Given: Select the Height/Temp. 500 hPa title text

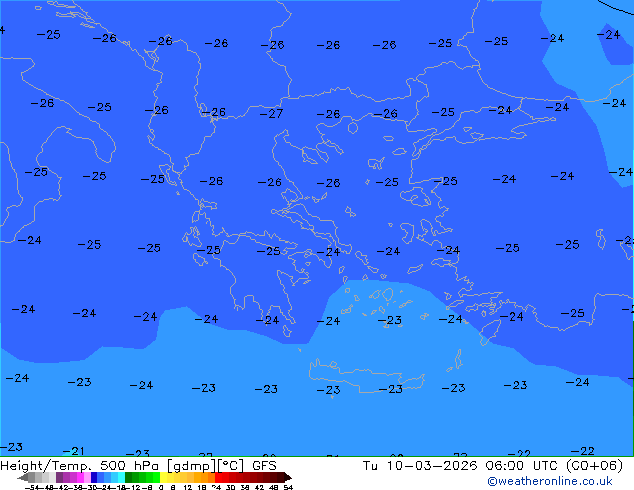Looking at the screenshot, I should (80, 466).
